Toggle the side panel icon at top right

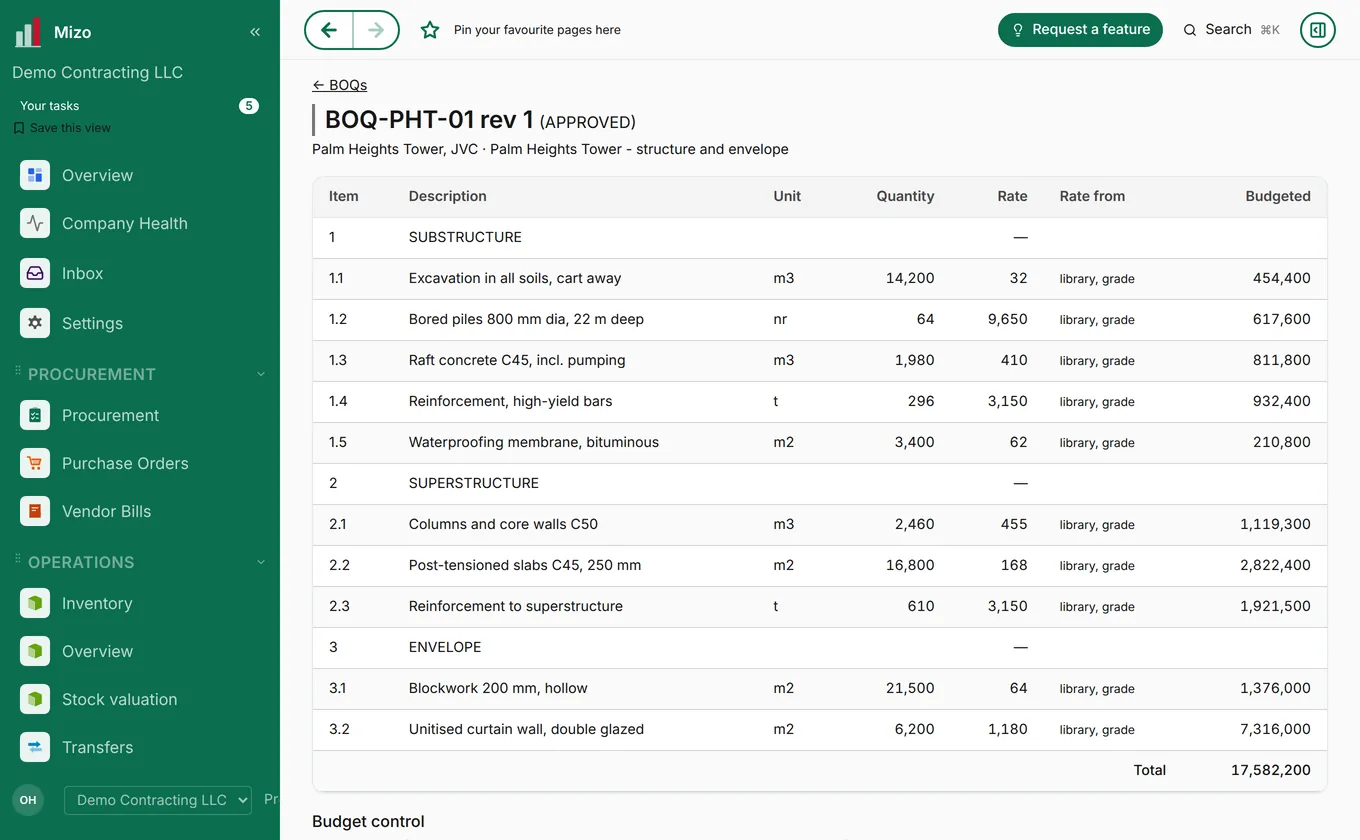[x=1318, y=30]
